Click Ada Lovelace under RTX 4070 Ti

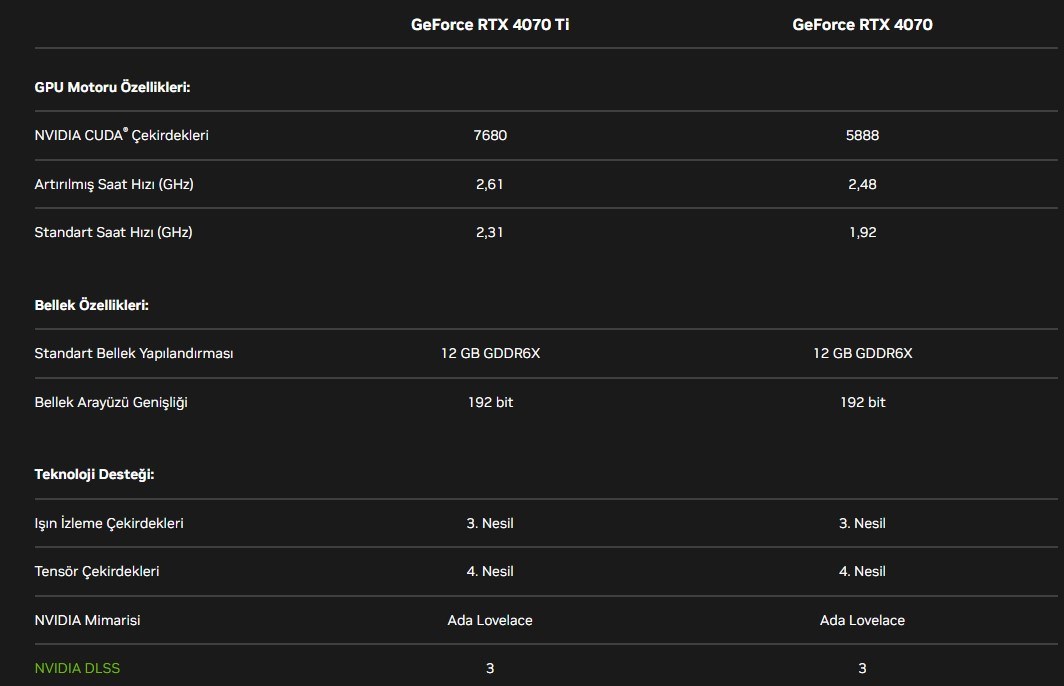[x=490, y=620]
